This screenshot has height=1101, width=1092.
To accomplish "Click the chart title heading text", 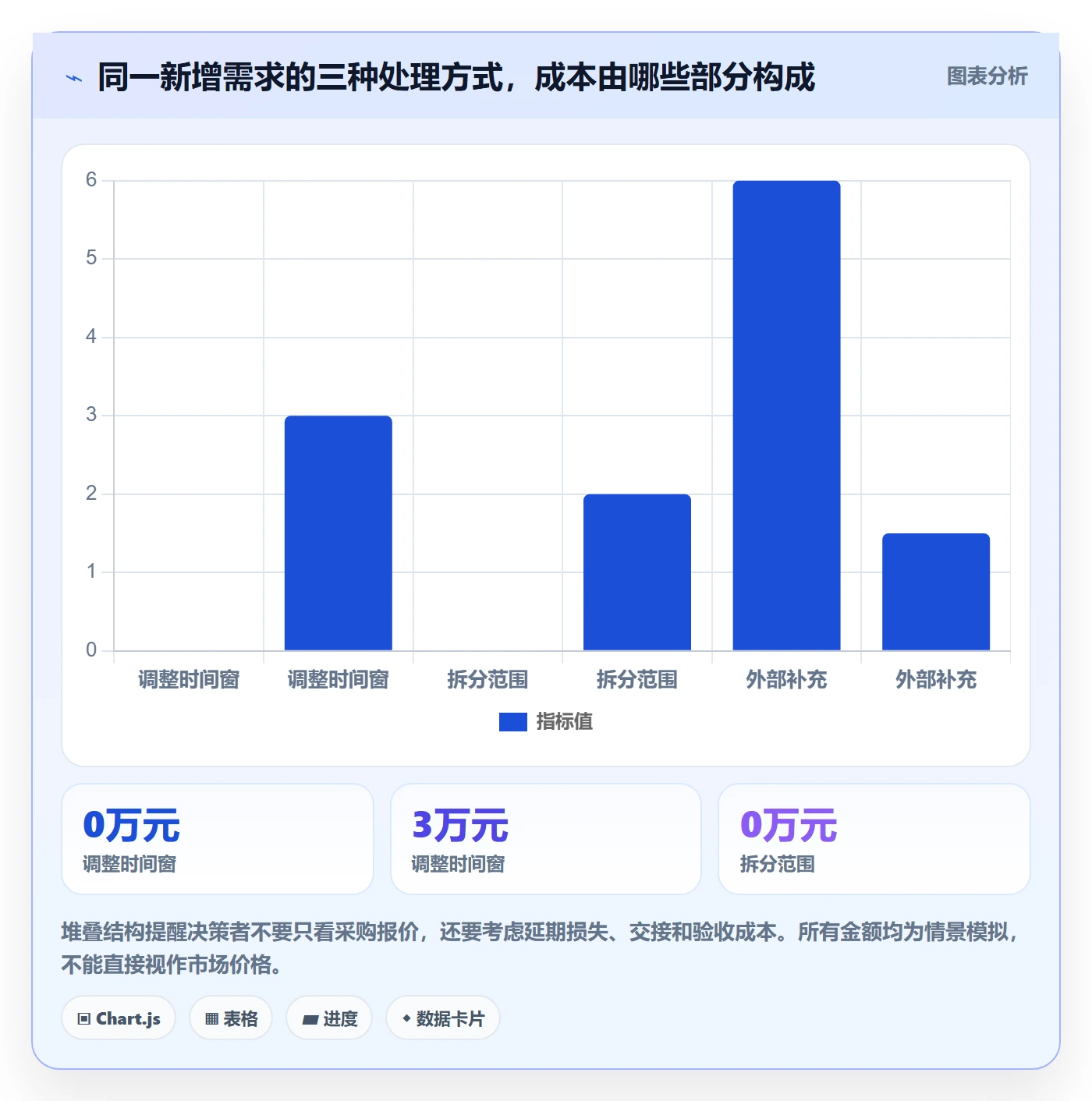I will point(456,77).
